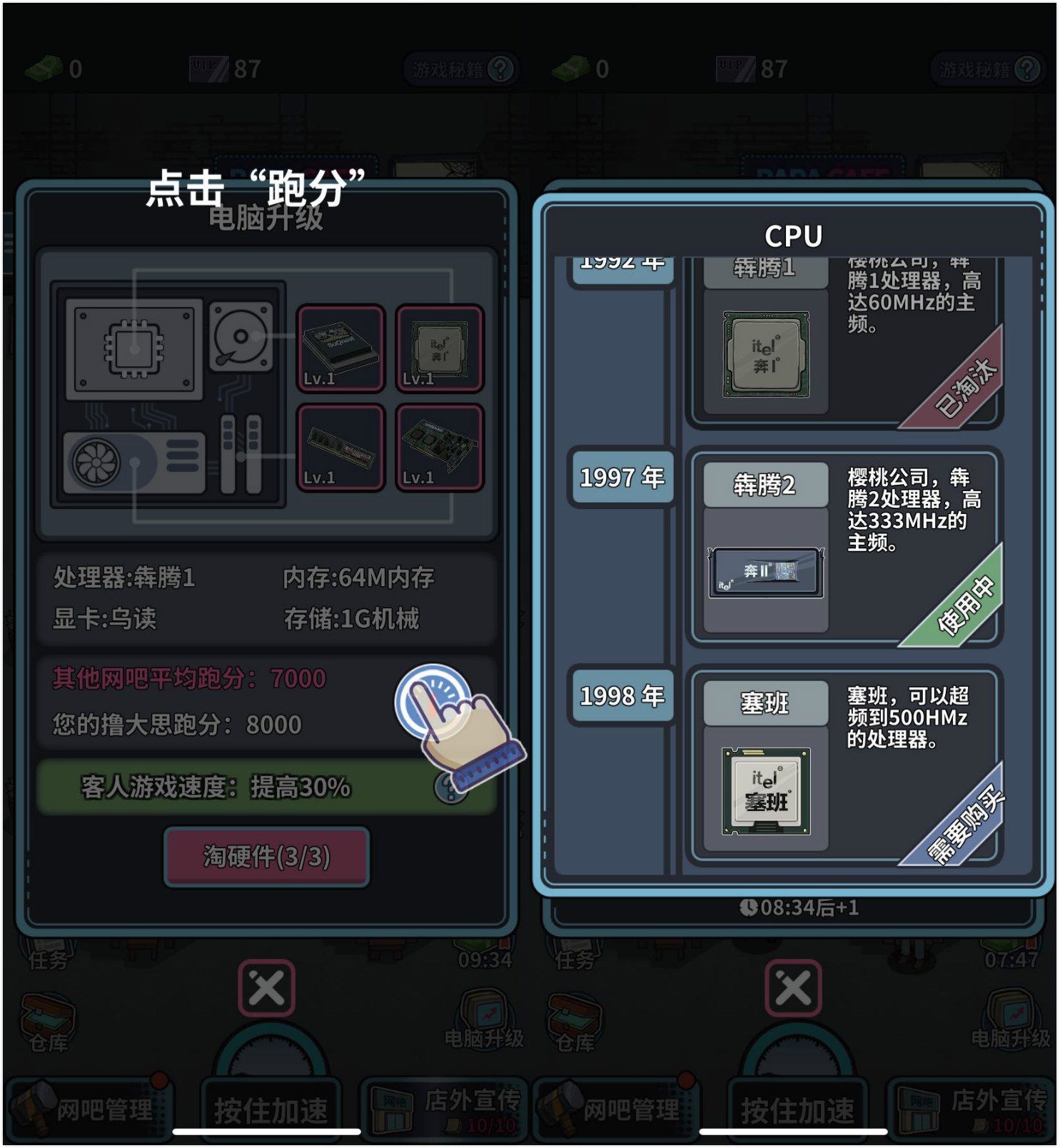Select the 犇腾2 processor card

[844, 548]
